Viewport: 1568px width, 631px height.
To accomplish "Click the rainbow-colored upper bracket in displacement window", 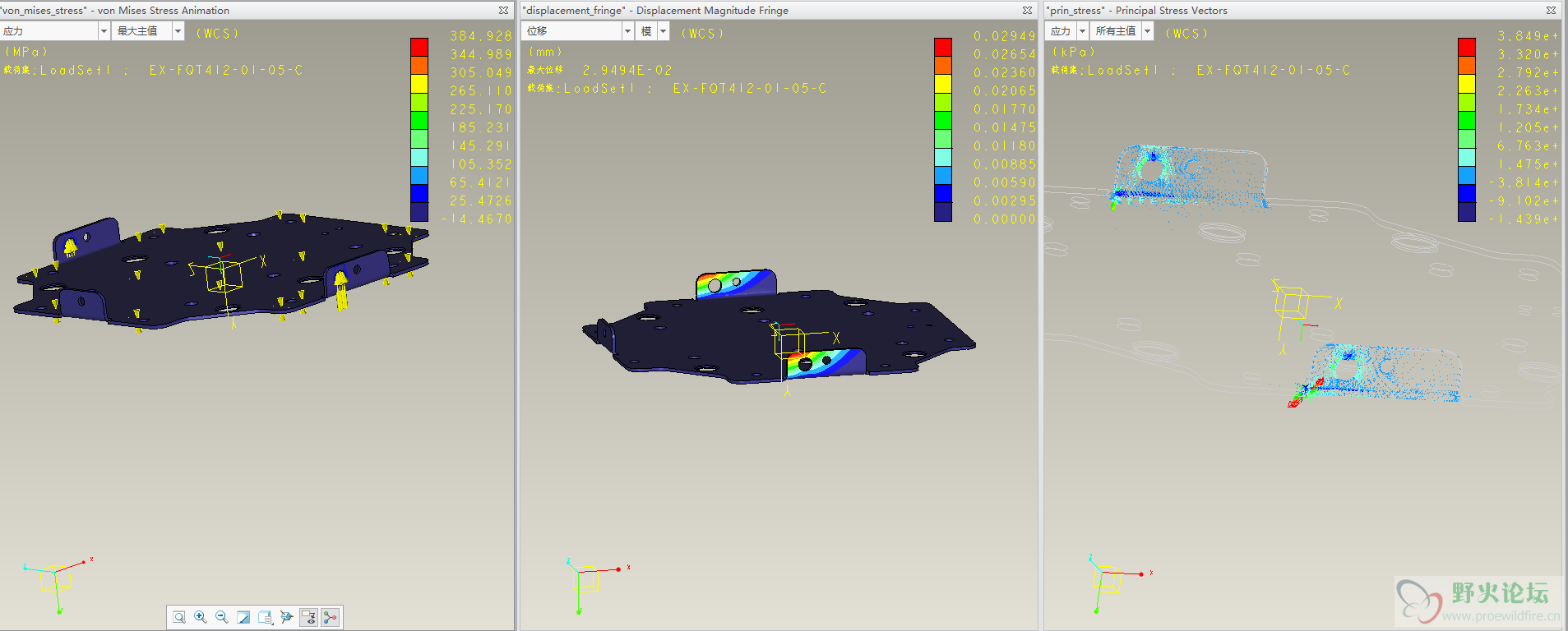I will tap(735, 283).
